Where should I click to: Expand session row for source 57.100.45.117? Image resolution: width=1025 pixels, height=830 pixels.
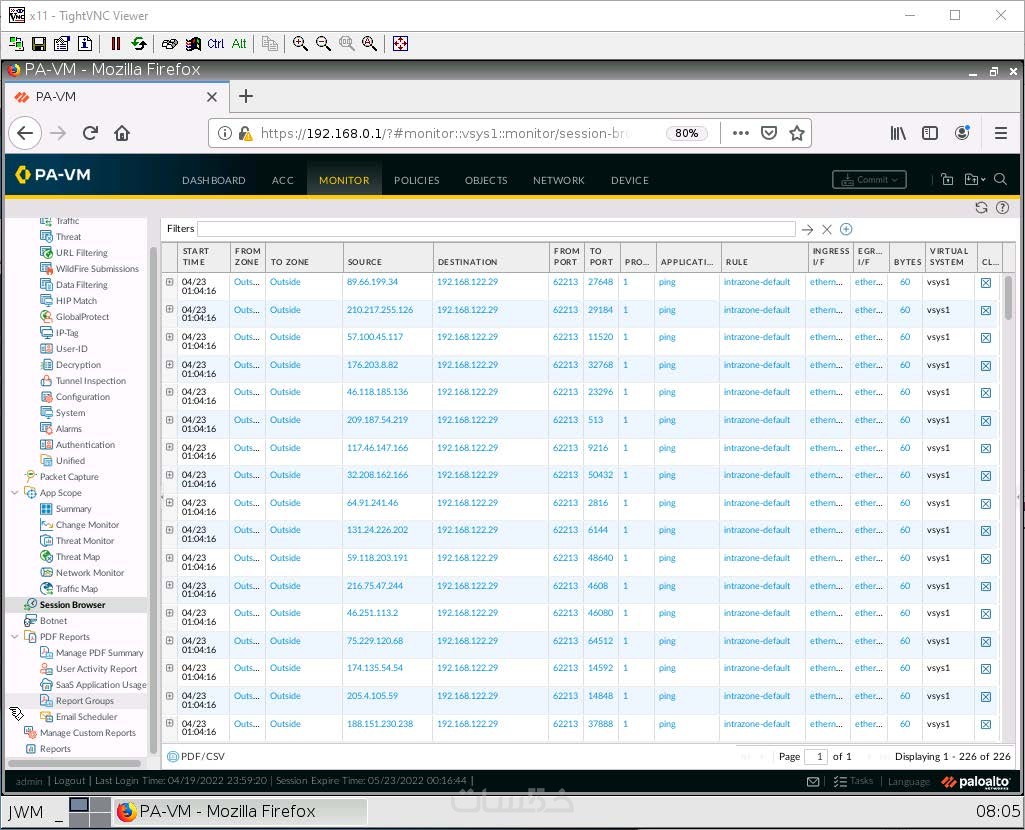click(169, 337)
